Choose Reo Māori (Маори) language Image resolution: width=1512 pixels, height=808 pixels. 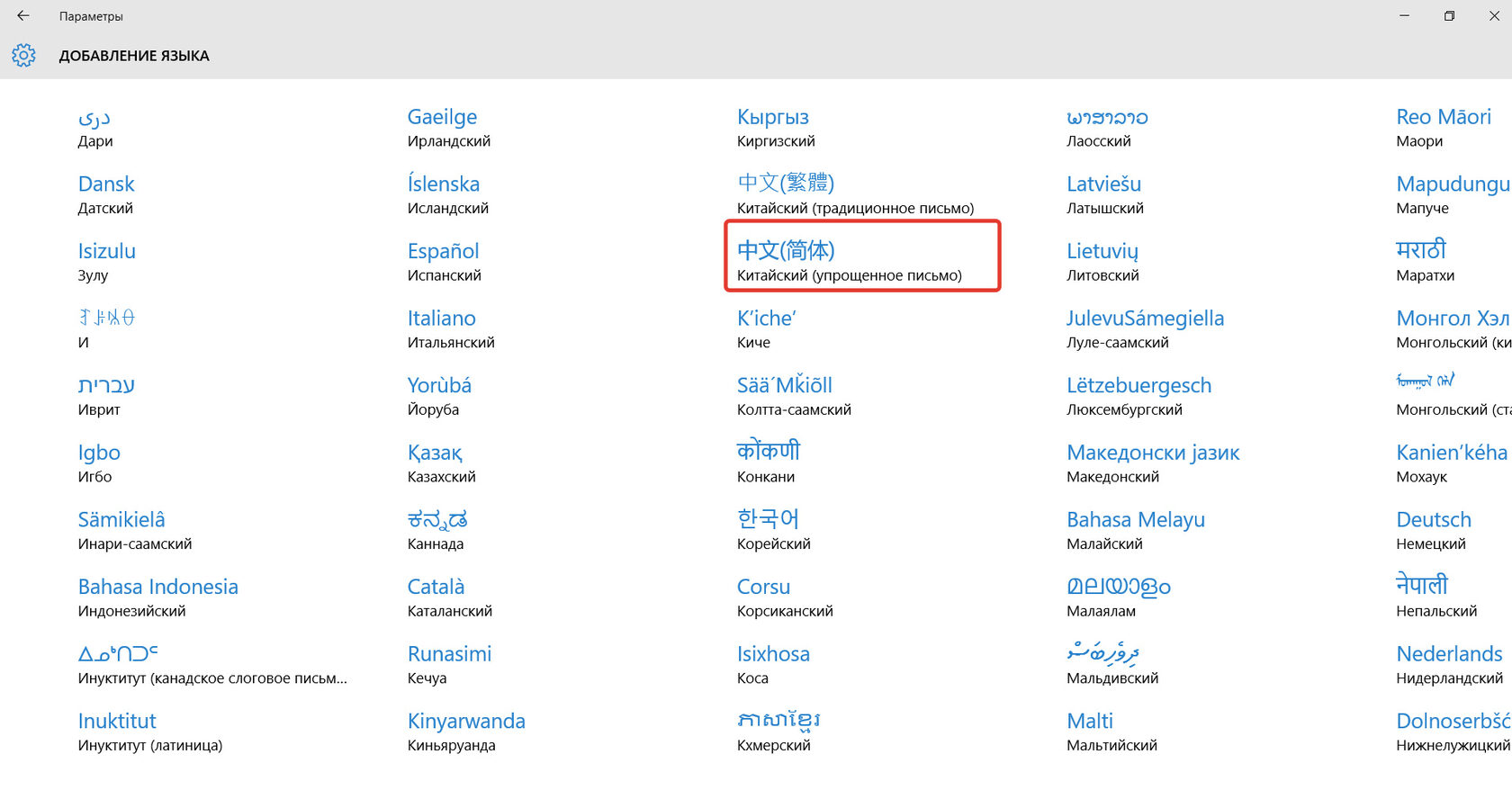click(x=1444, y=129)
